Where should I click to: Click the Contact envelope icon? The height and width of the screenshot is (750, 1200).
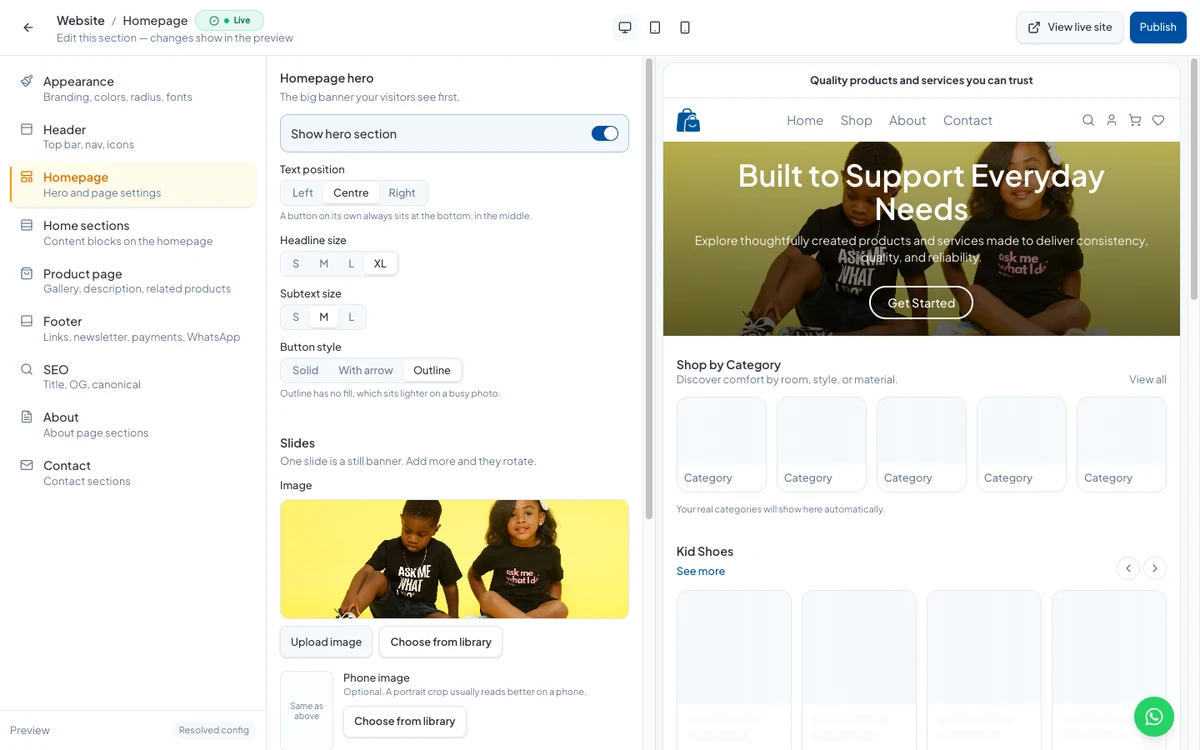coord(27,465)
